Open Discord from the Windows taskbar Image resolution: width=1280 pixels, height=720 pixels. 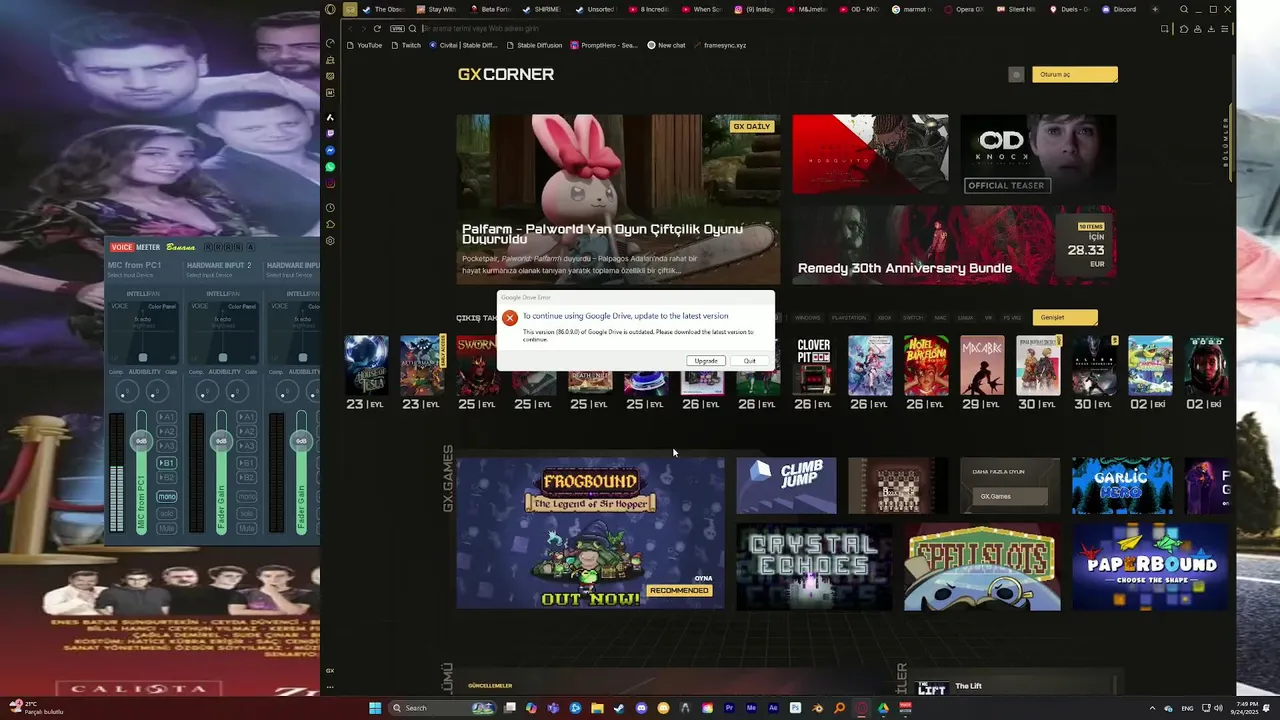tap(641, 708)
